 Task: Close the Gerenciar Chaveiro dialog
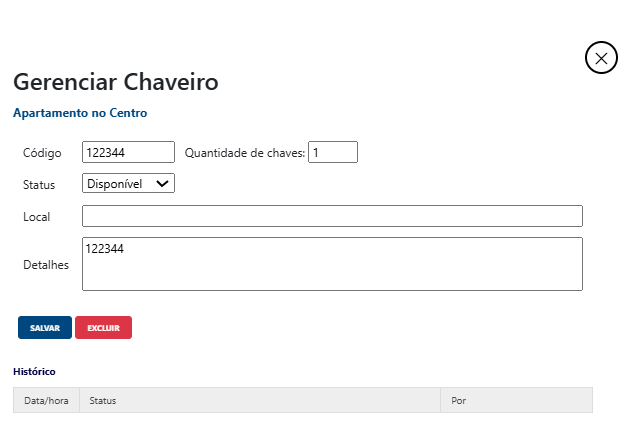[x=600, y=58]
